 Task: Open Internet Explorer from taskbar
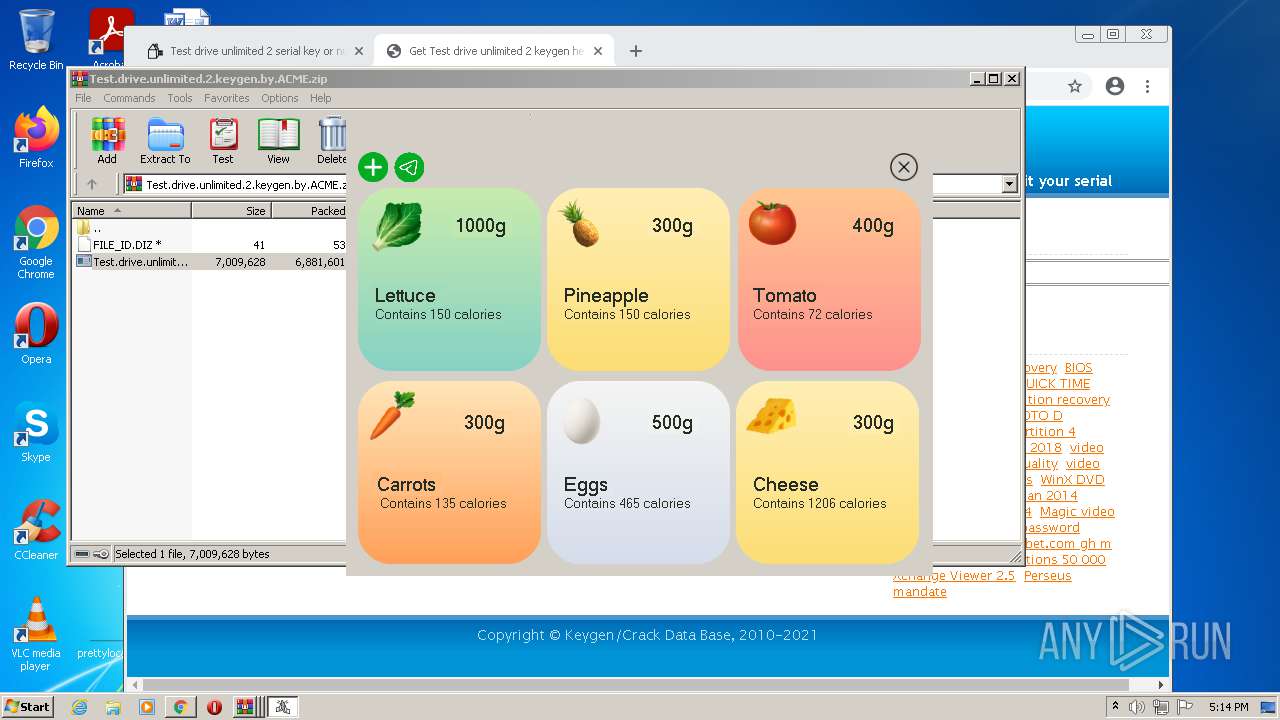pos(79,707)
